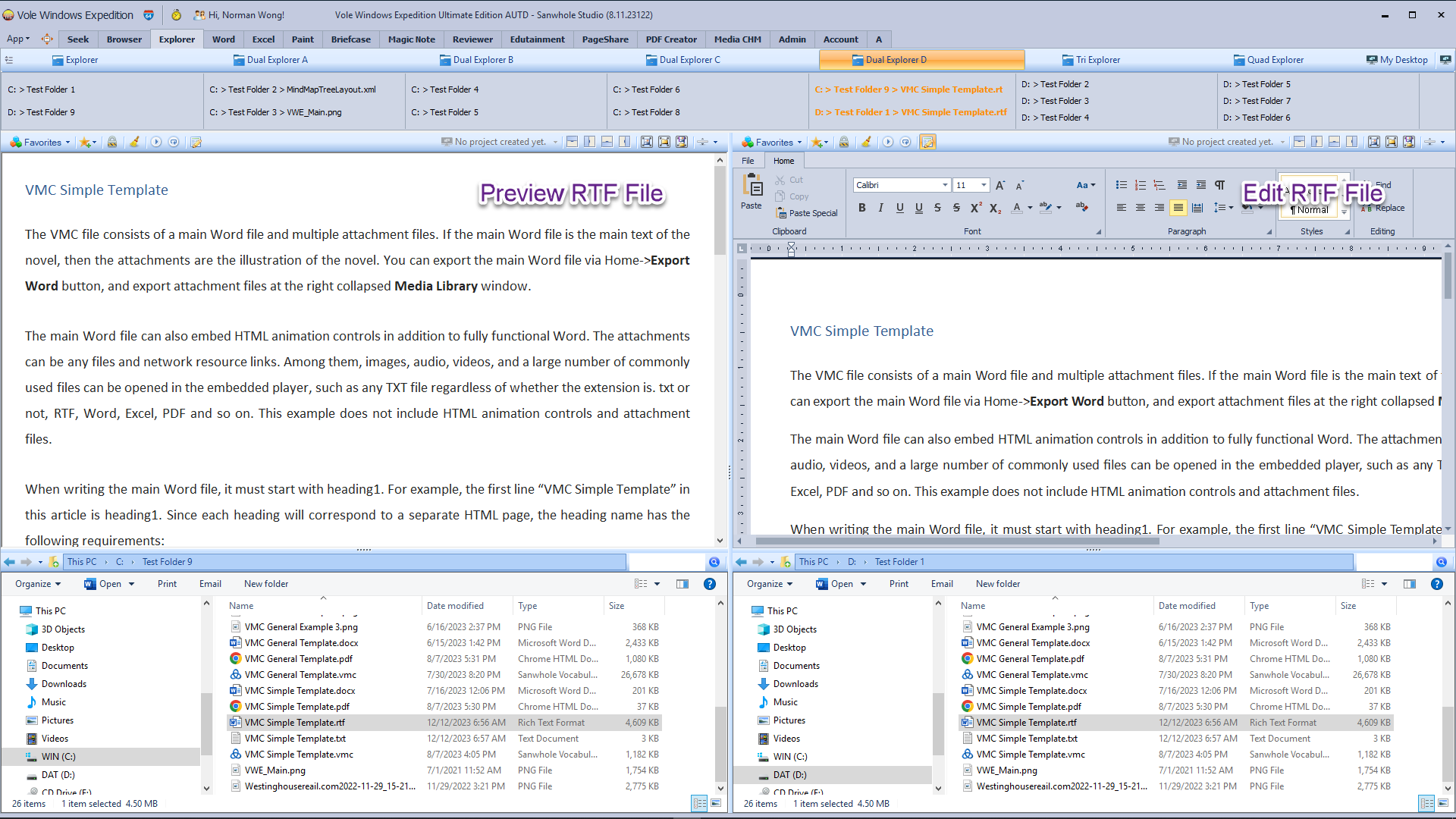The image size is (1456, 819).
Task: Grow the font size
Action: click(1000, 185)
